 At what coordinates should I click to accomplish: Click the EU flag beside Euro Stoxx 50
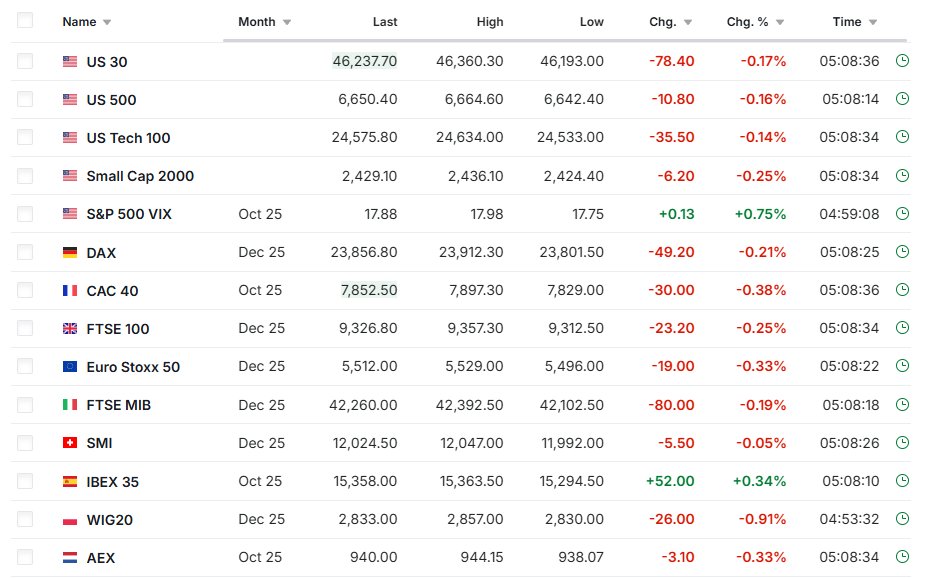click(70, 367)
